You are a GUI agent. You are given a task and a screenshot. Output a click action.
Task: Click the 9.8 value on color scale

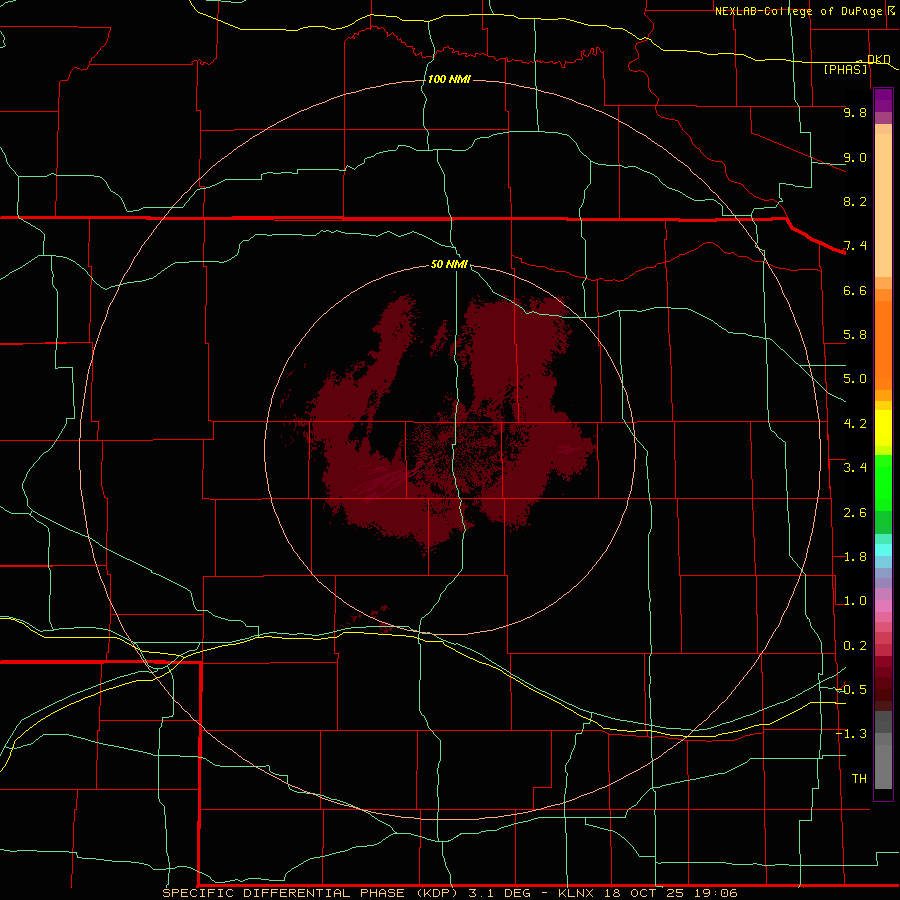(x=855, y=112)
